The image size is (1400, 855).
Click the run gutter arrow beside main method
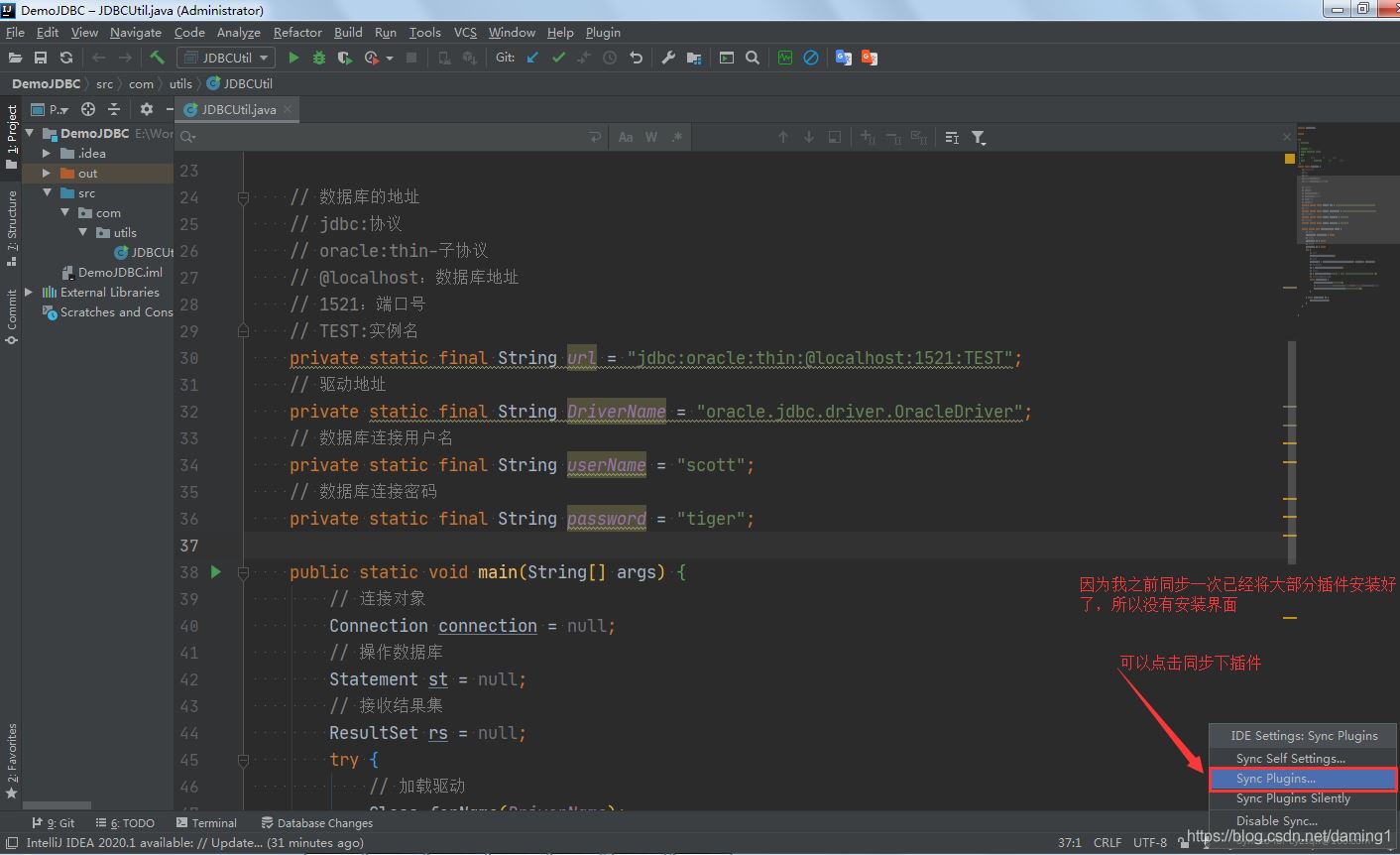point(216,571)
